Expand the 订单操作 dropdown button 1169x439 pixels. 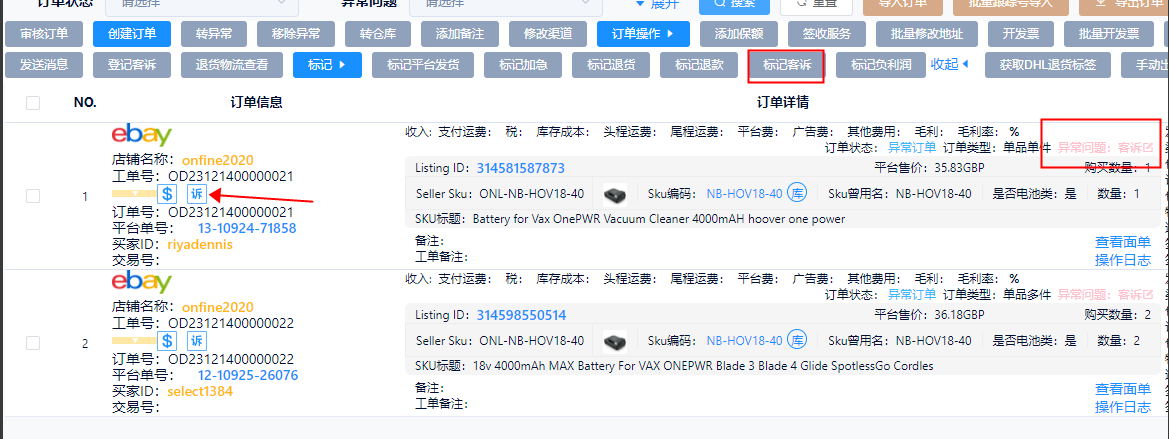(x=643, y=34)
